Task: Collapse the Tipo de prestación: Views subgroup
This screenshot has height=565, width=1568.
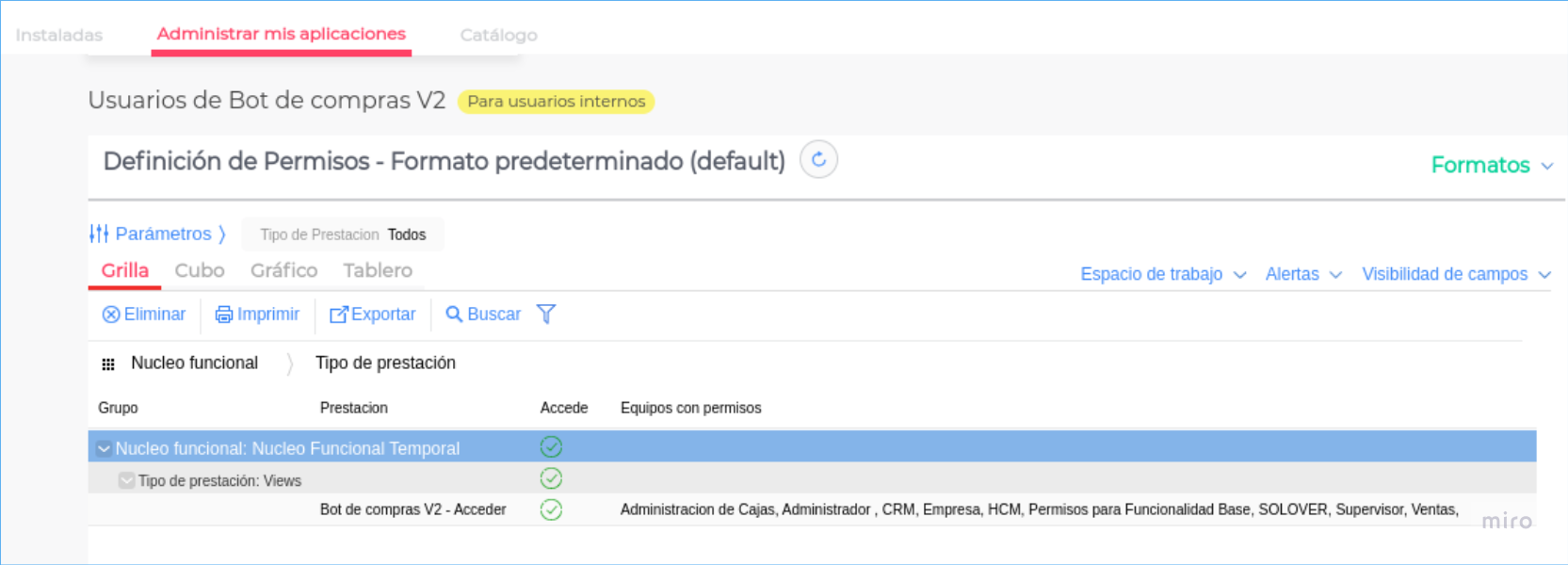Action: 126,480
